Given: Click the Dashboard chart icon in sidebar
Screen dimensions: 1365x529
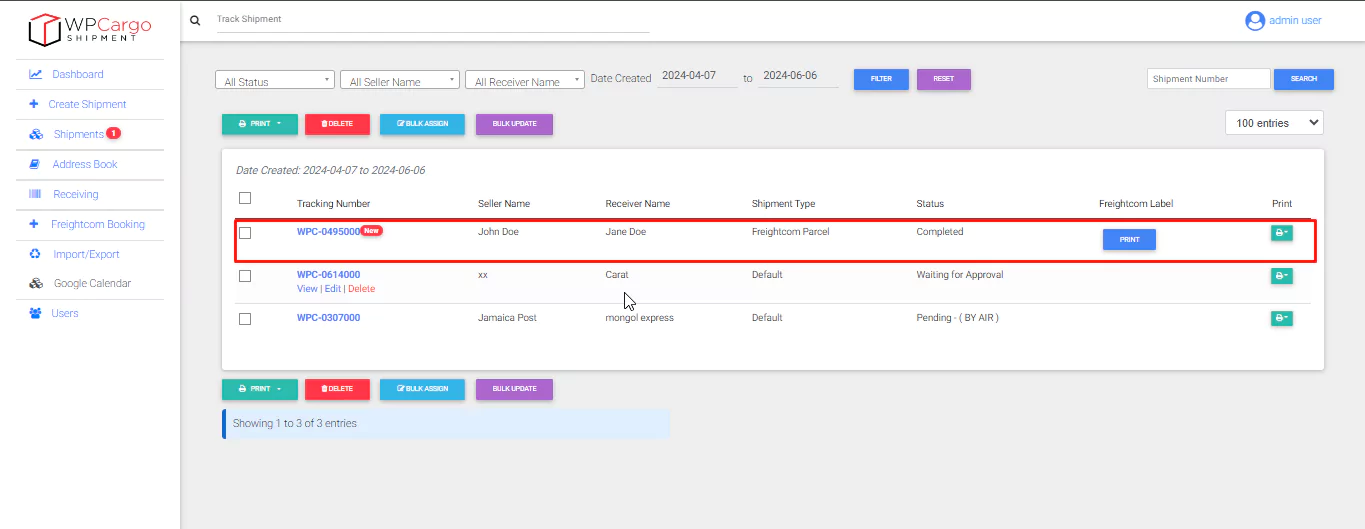Looking at the screenshot, I should click(35, 74).
